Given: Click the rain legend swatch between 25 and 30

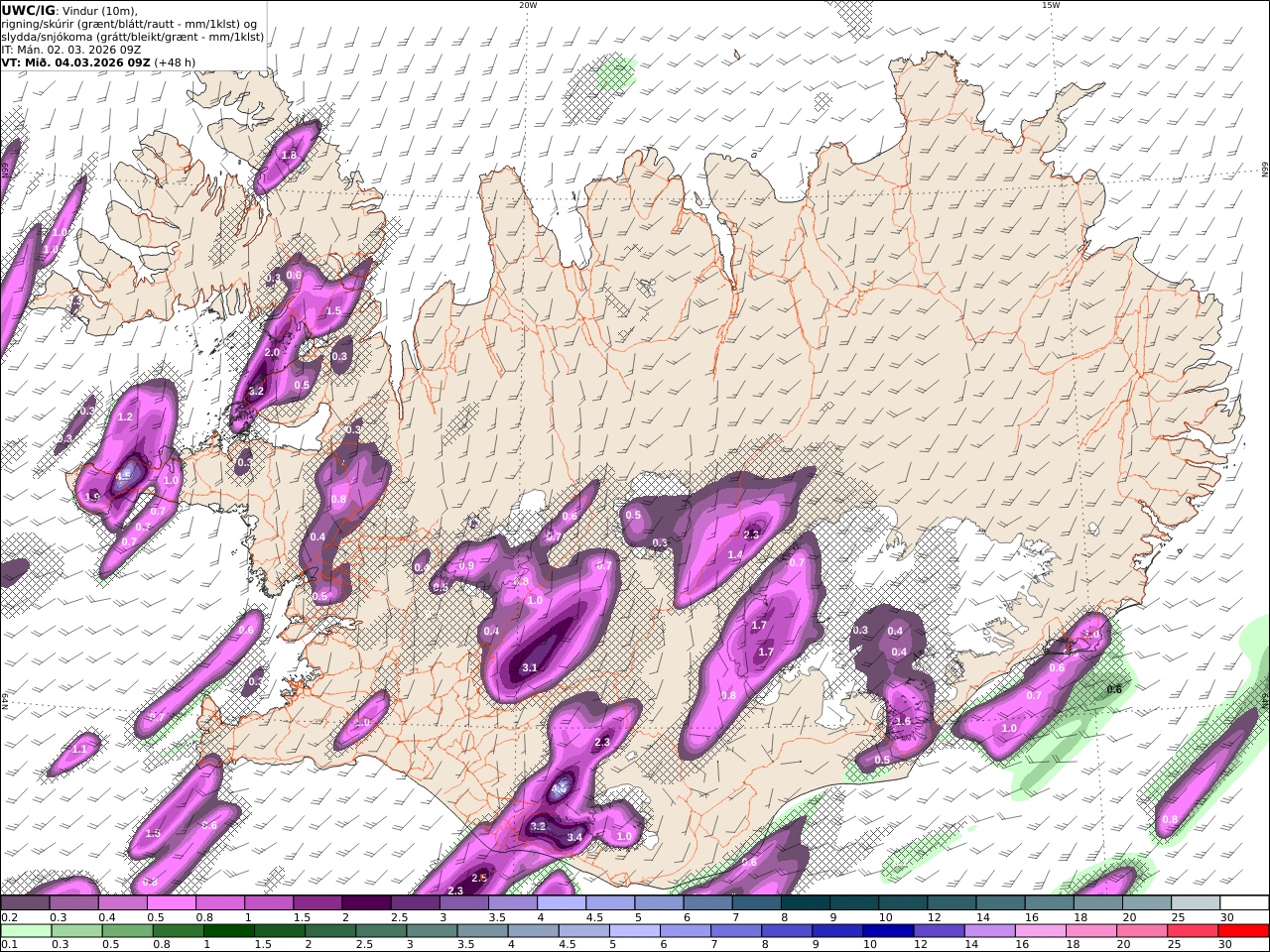Looking at the screenshot, I should click(x=1193, y=931).
